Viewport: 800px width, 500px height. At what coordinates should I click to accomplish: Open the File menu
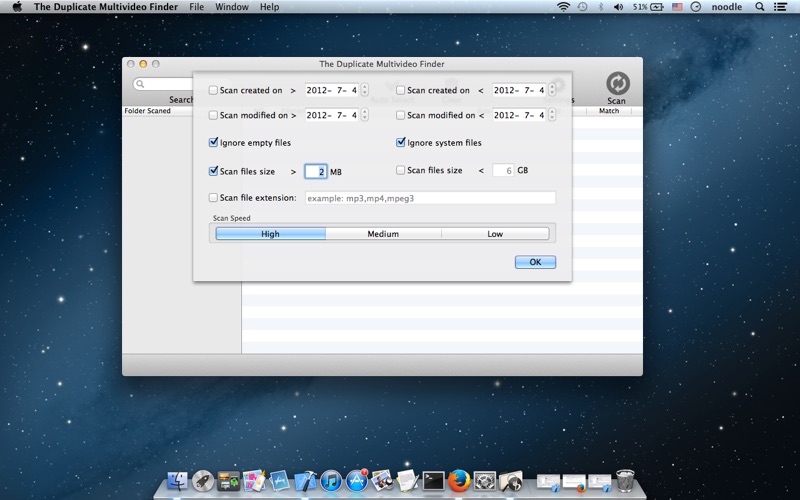[x=196, y=7]
